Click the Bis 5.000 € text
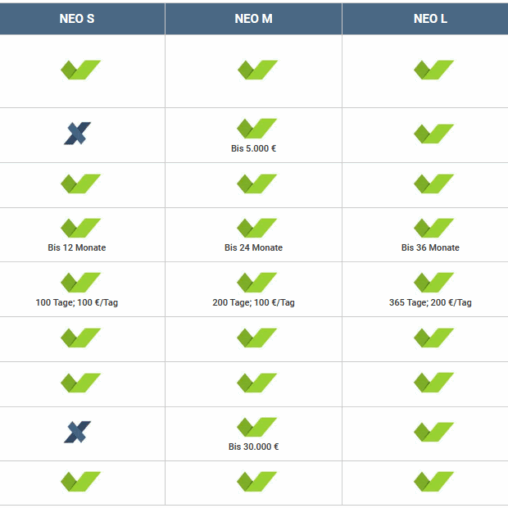 253,148
